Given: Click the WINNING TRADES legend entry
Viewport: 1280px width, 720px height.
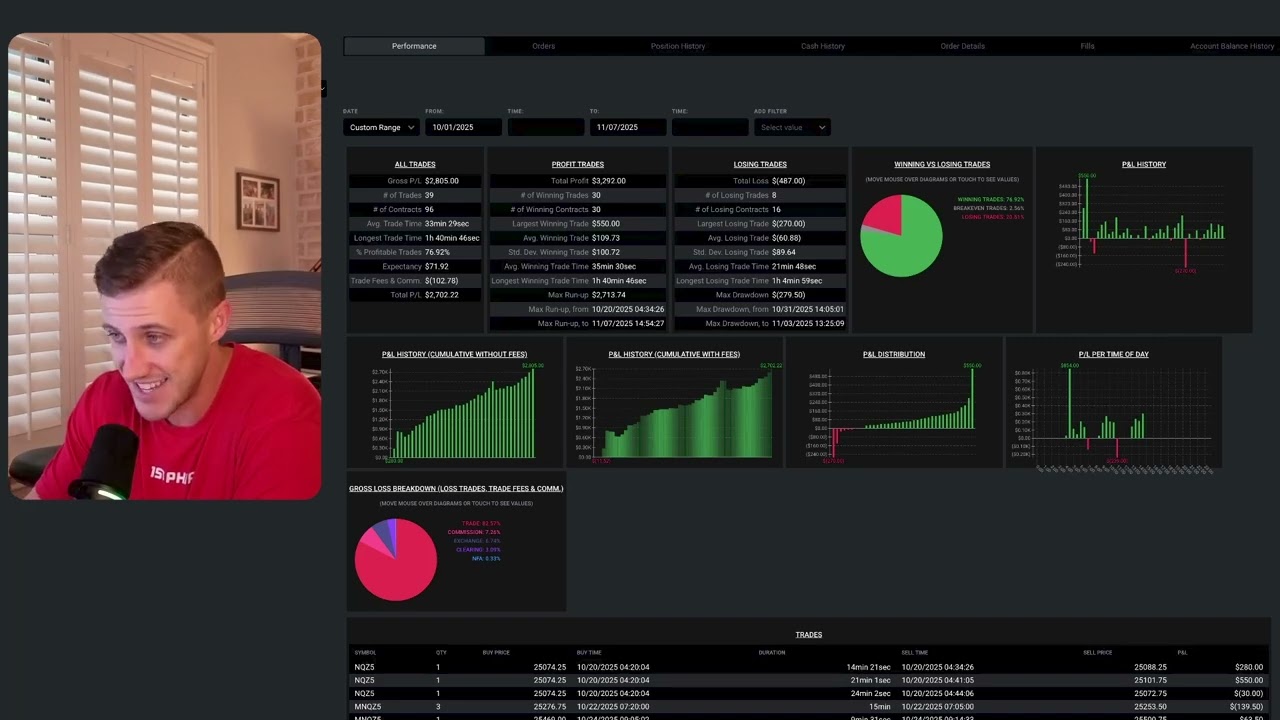Looking at the screenshot, I should click(990, 199).
